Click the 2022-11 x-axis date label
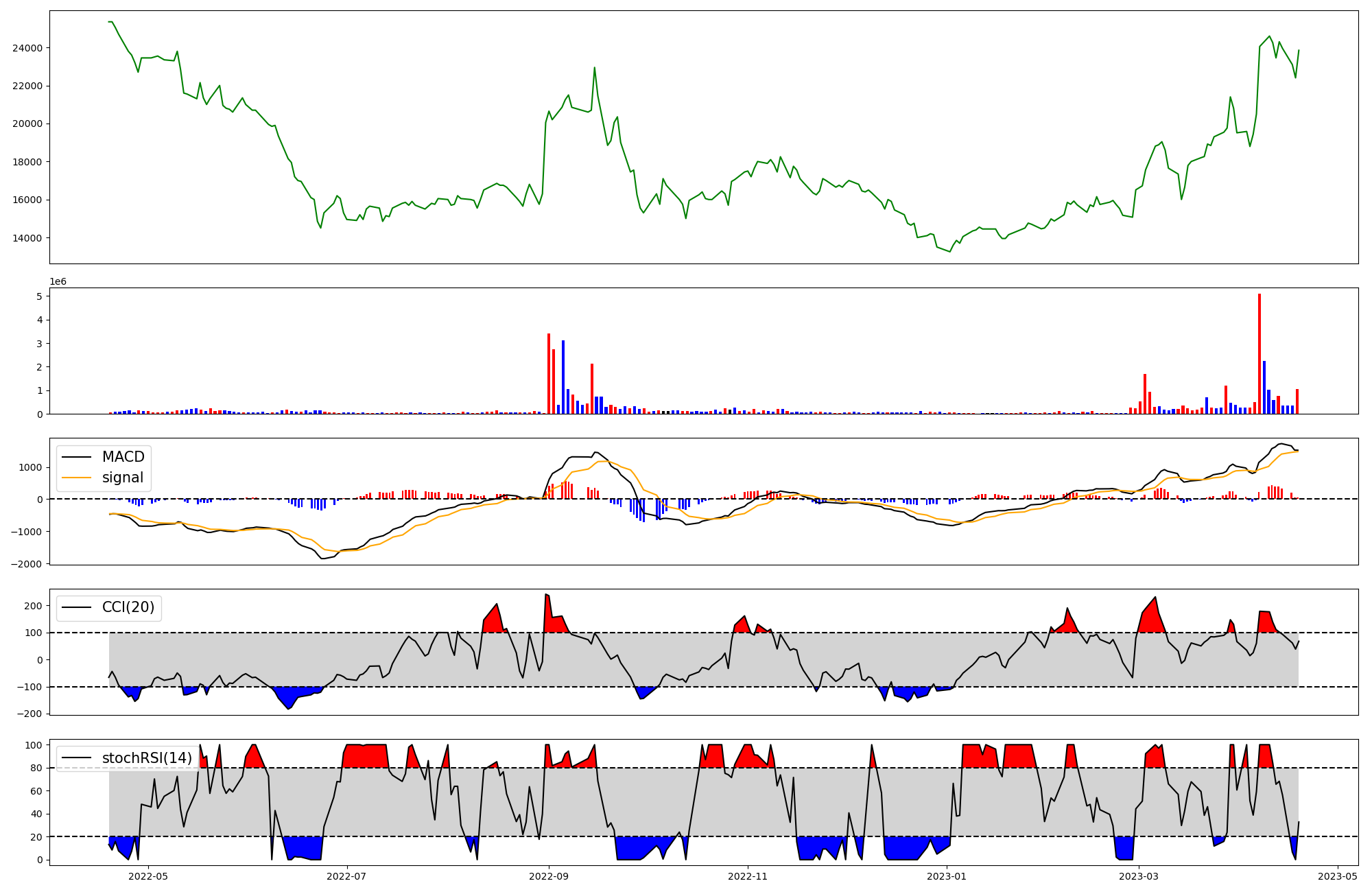The width and height of the screenshot is (1372, 892). 747,876
